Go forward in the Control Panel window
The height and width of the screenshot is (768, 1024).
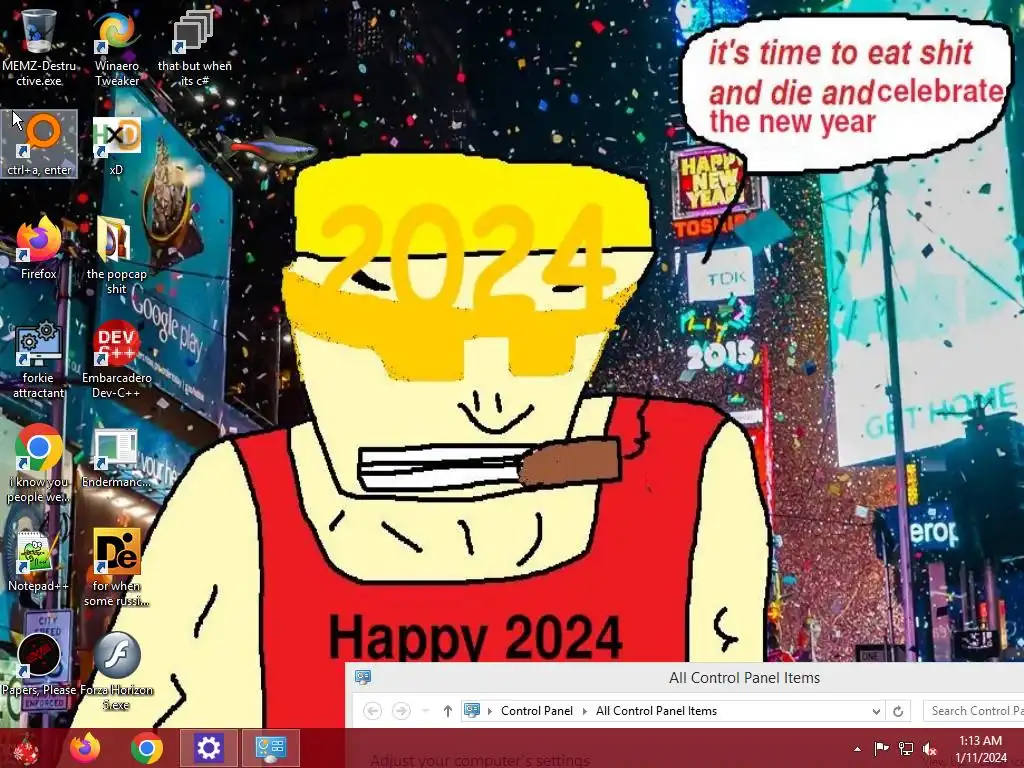pyautogui.click(x=401, y=711)
